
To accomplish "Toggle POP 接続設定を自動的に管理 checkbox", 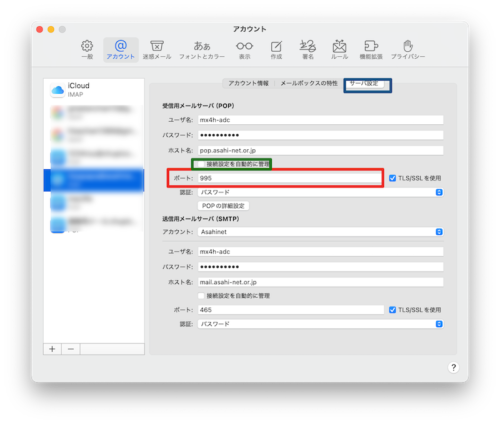I will coord(201,164).
